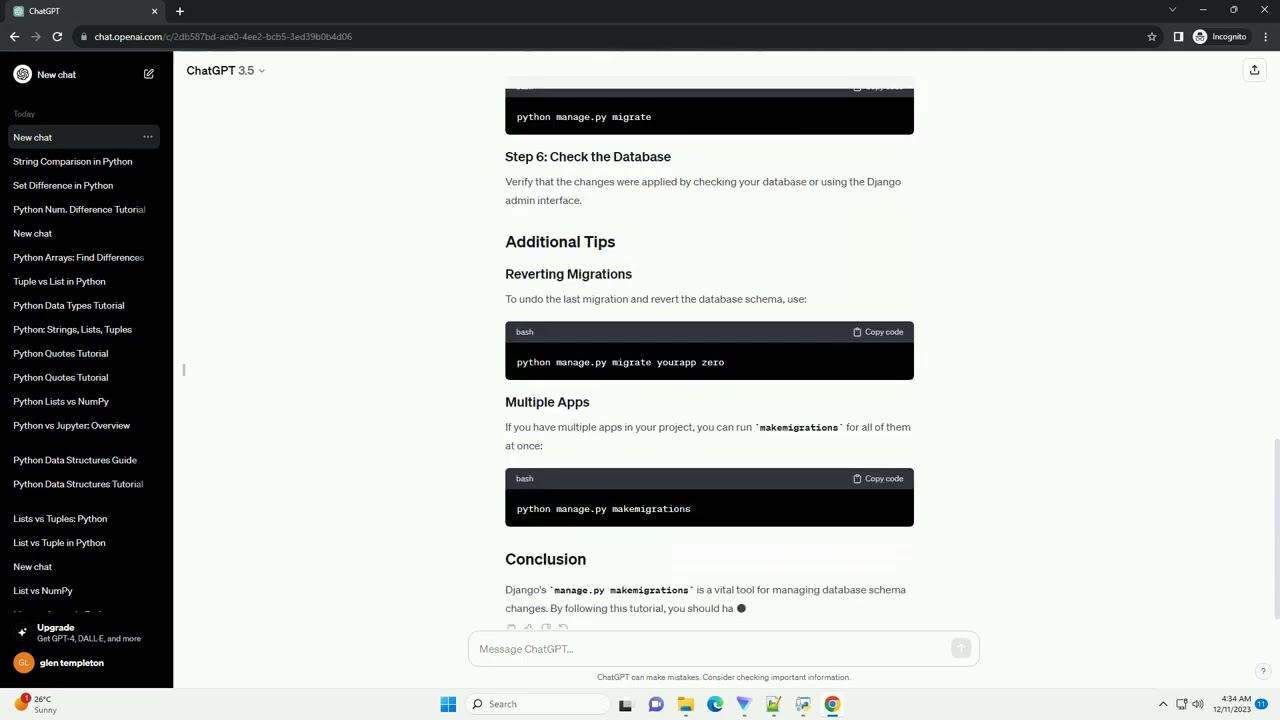Open a new browser tab
The height and width of the screenshot is (720, 1280).
coord(180,11)
